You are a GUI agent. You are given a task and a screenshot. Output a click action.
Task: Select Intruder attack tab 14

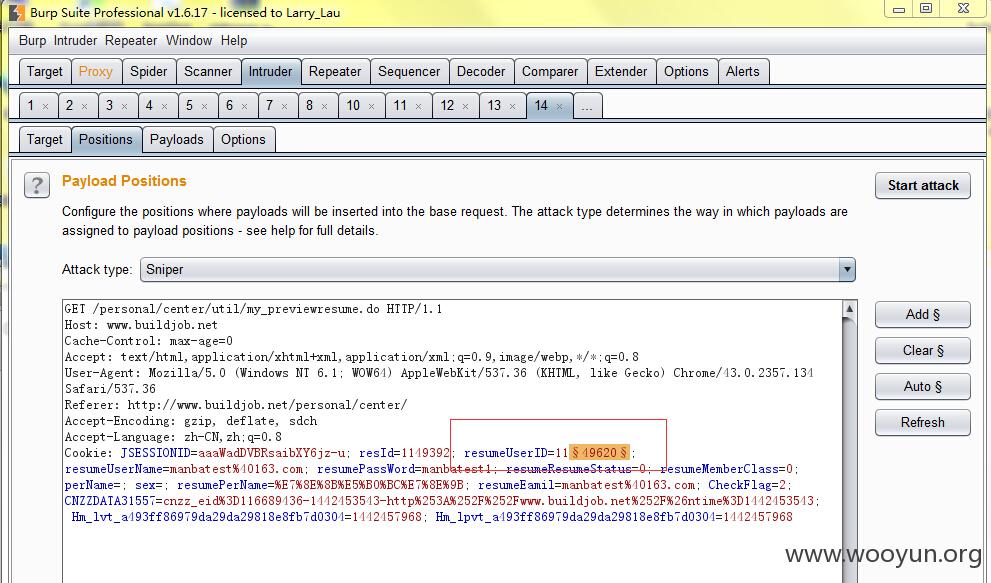point(542,106)
